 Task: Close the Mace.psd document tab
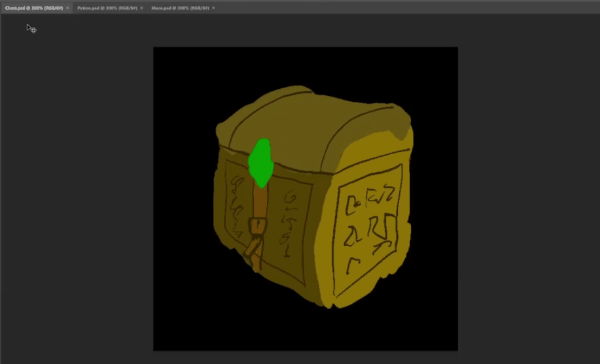click(x=214, y=8)
